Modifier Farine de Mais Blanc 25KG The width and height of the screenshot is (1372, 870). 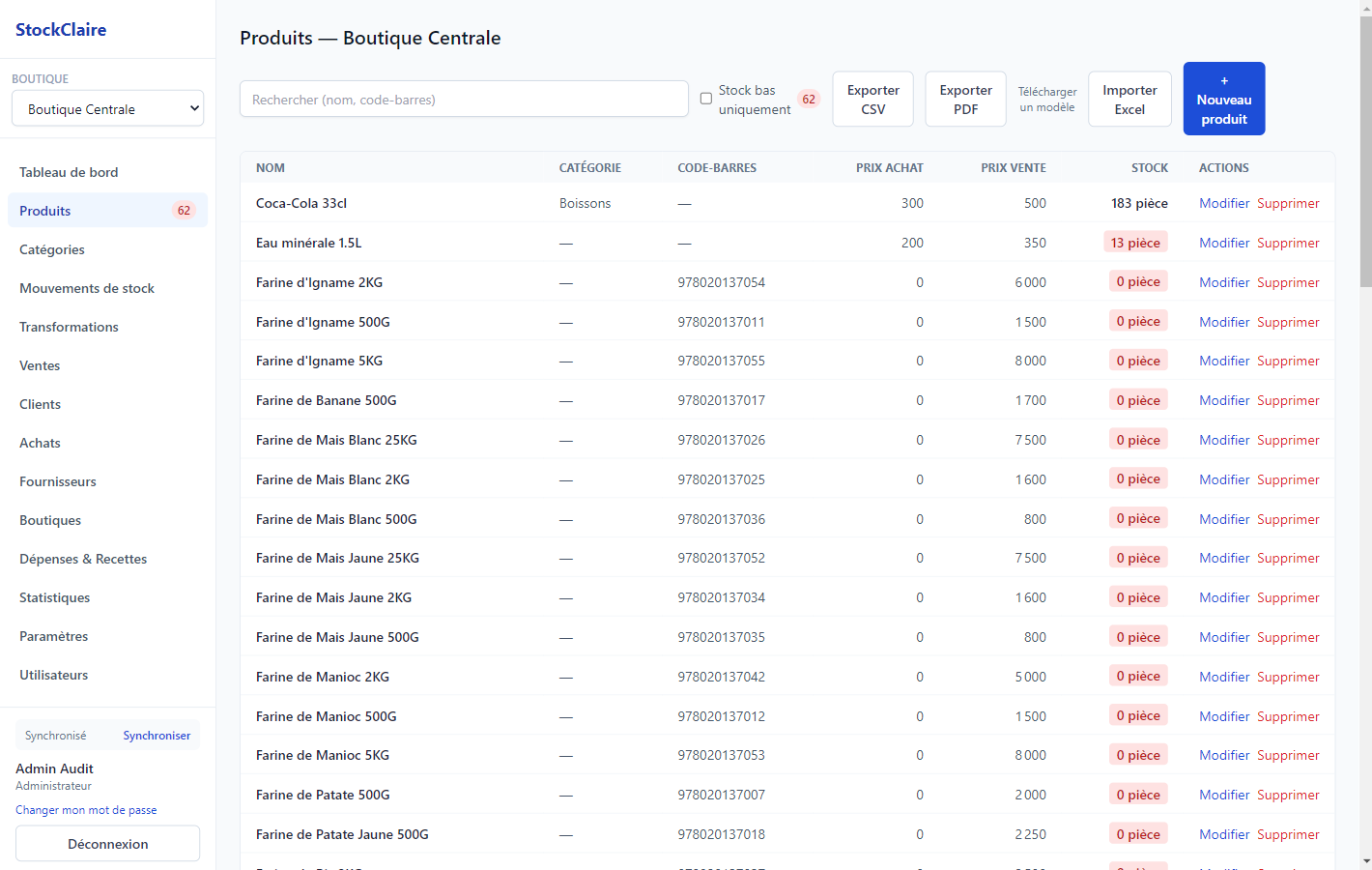pos(1224,440)
